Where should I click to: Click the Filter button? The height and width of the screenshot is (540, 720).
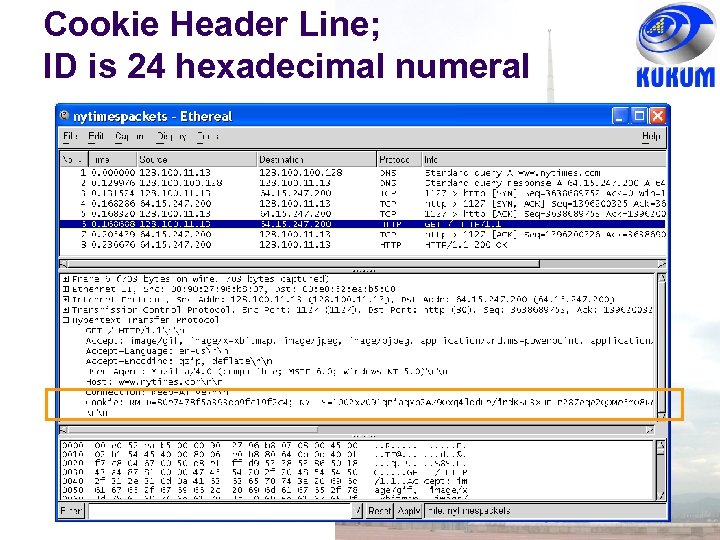click(72, 511)
